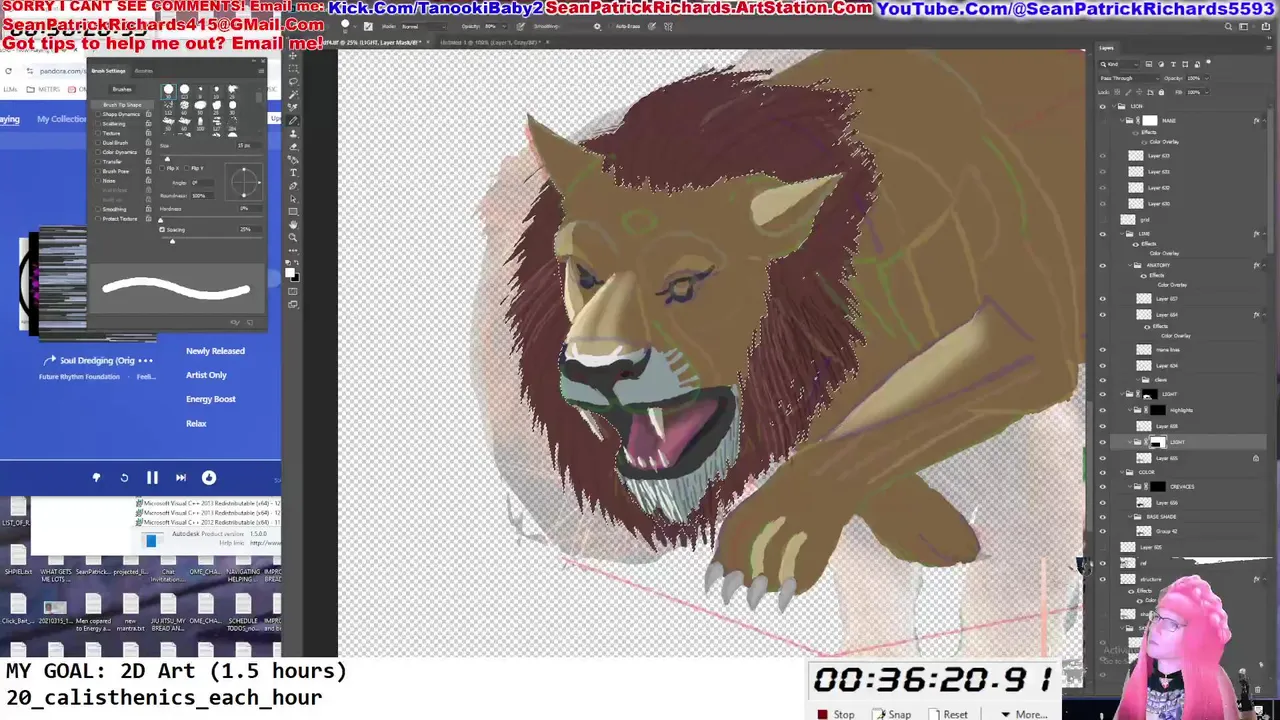1280x720 pixels.
Task: Toggle the Spacing checkbox in Brush Settings
Action: point(162,230)
